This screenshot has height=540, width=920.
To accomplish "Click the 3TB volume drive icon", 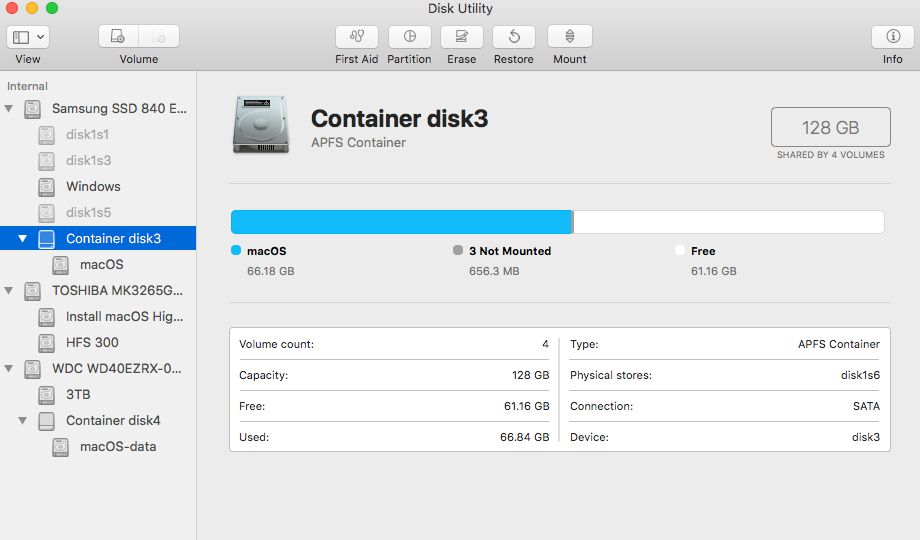I will coord(46,395).
